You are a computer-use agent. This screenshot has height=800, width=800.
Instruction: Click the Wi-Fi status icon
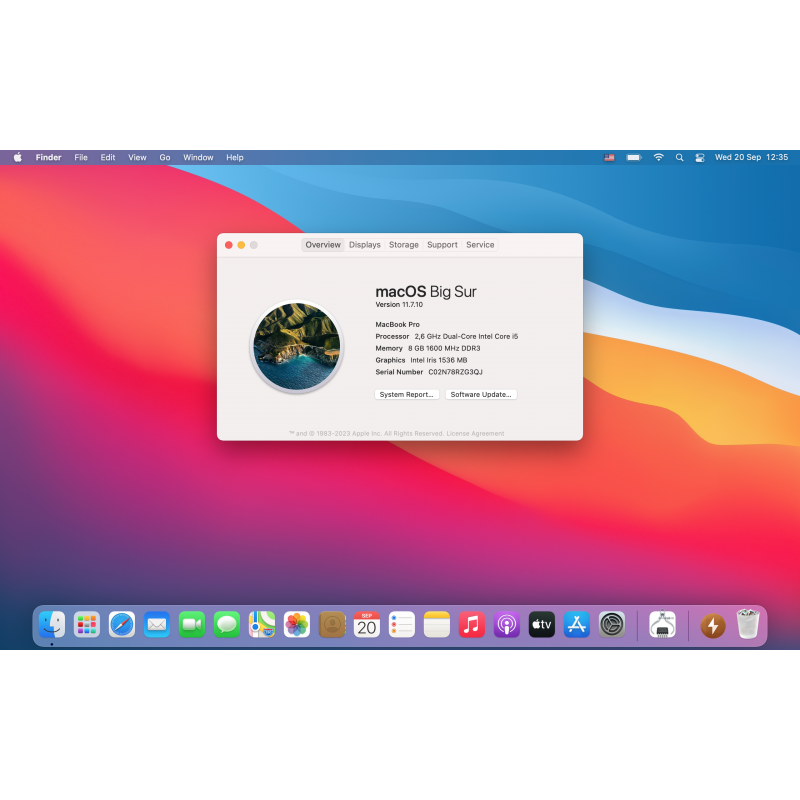(x=658, y=158)
